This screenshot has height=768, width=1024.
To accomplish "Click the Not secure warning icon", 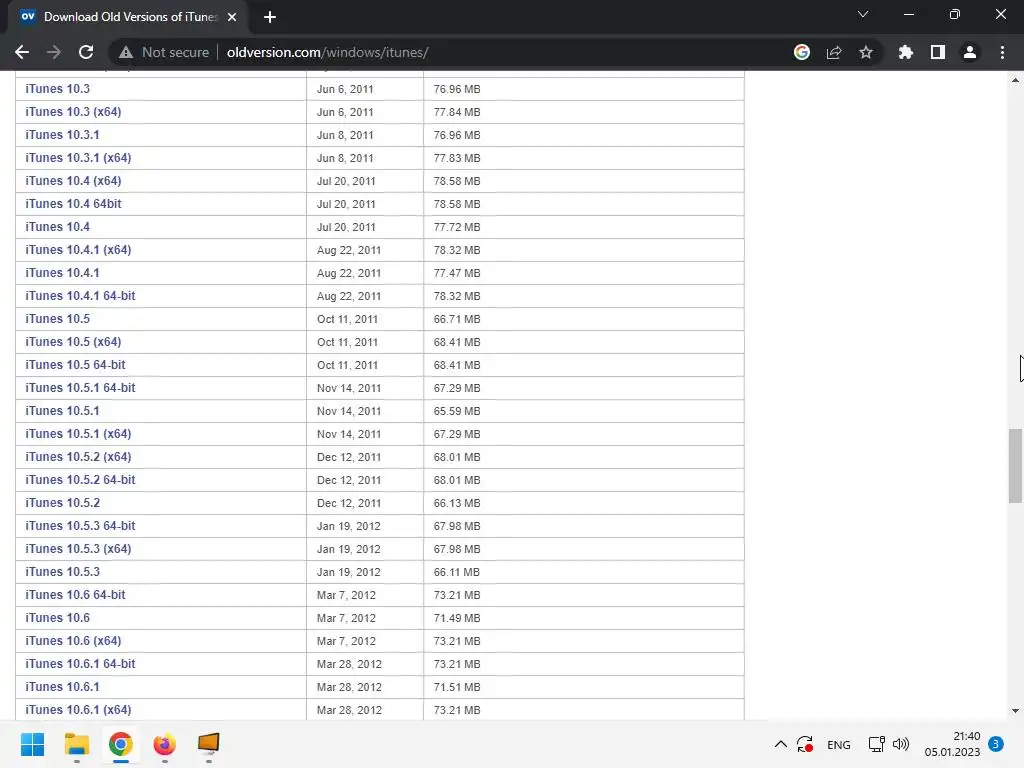I will click(125, 52).
